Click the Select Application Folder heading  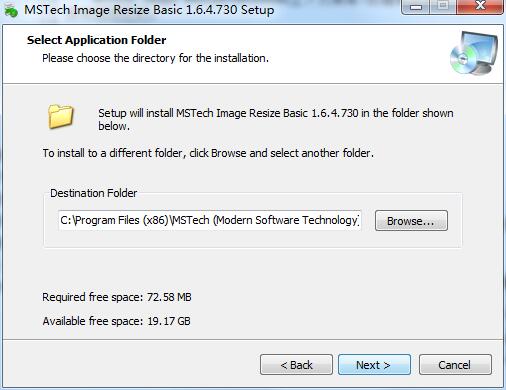(96, 40)
